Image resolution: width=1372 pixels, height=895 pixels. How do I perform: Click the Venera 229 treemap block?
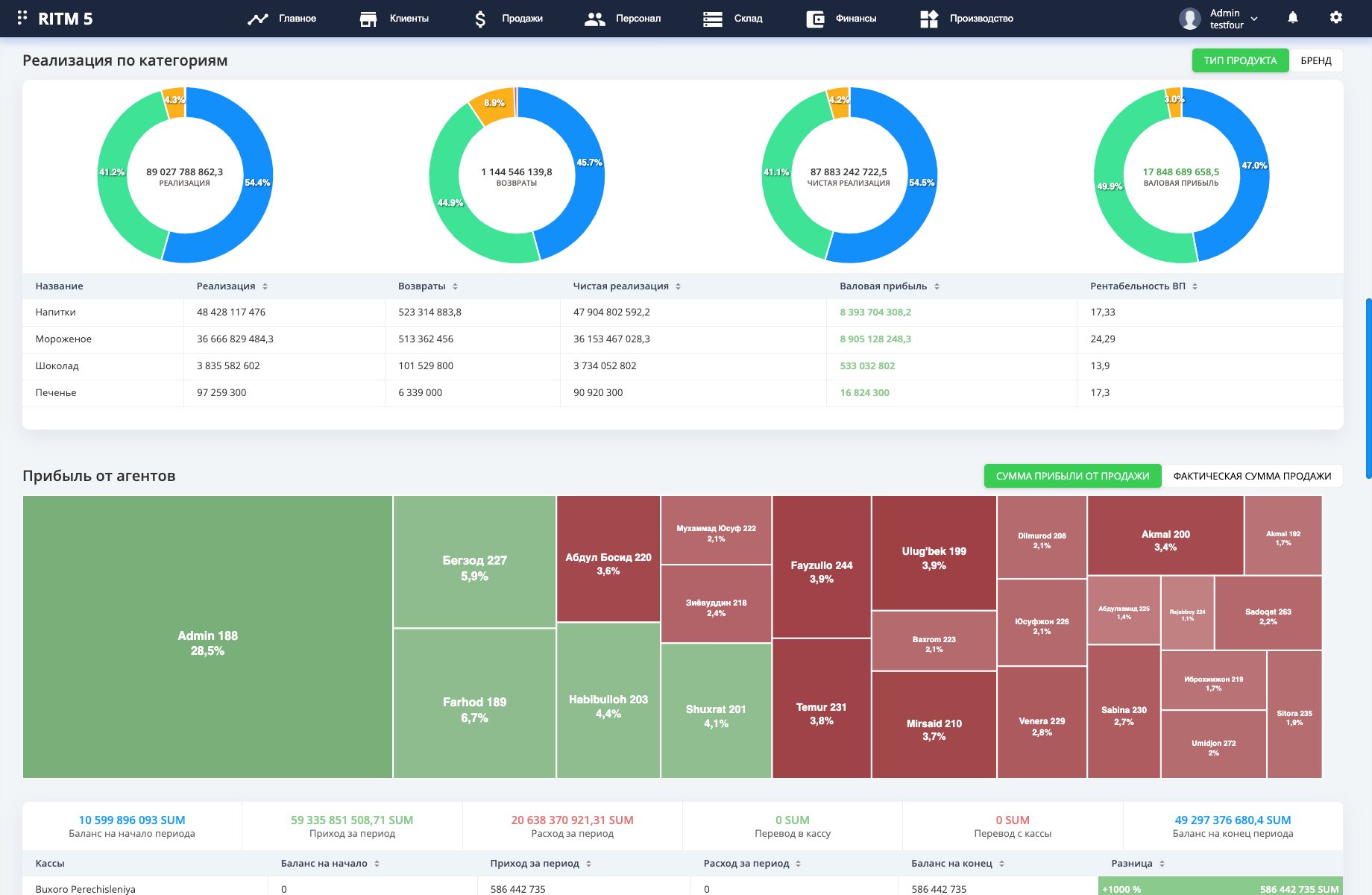(x=1042, y=723)
